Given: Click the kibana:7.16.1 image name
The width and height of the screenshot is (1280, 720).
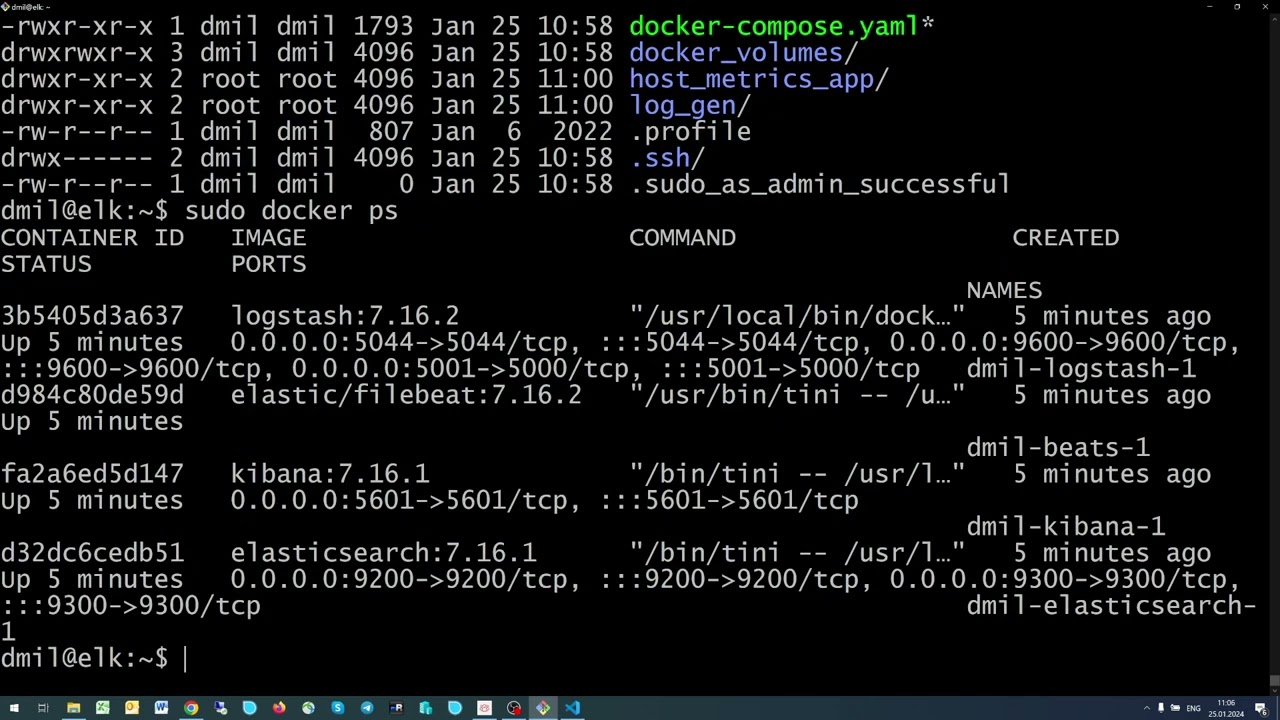Looking at the screenshot, I should (330, 474).
